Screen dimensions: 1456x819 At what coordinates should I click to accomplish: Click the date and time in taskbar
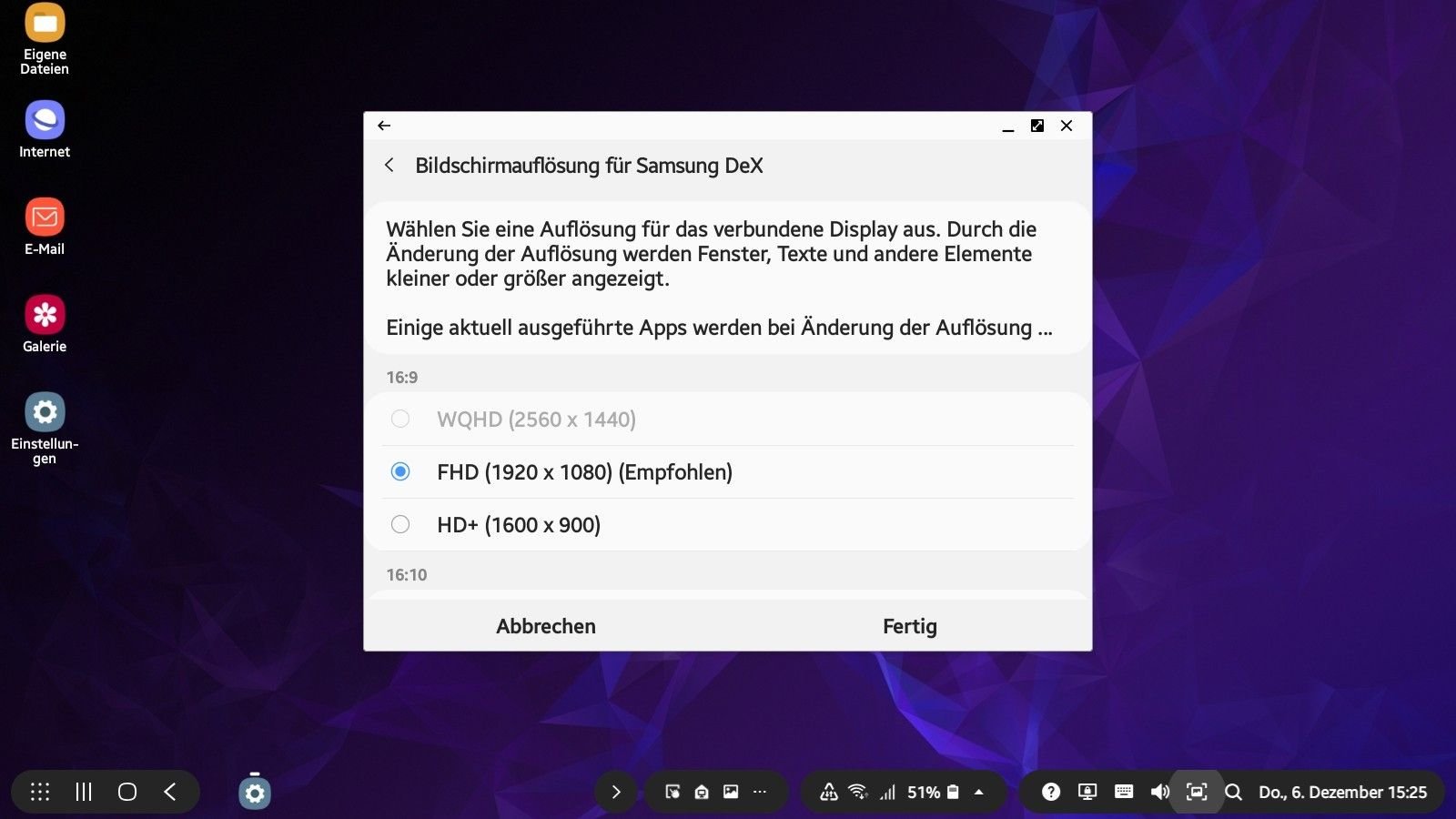[x=1342, y=792]
